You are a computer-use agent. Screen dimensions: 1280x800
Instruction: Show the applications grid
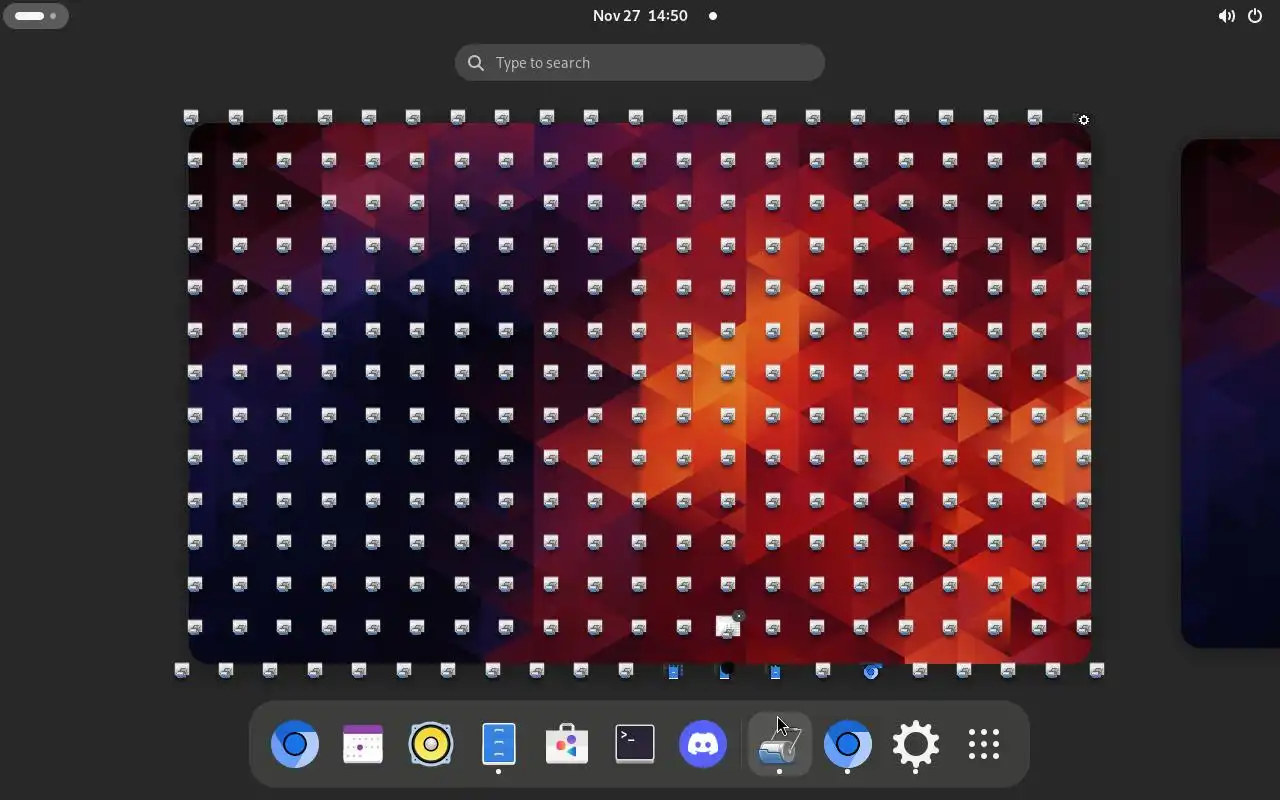click(984, 744)
